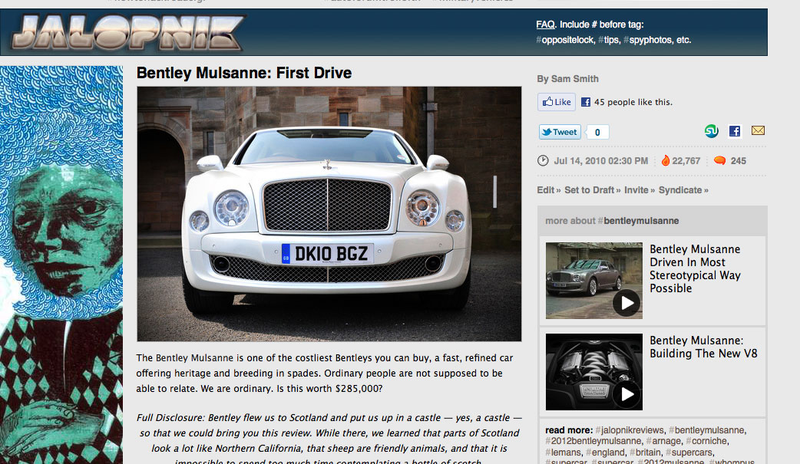The image size is (800, 464).
Task: Click the flame views icon
Action: 665,161
